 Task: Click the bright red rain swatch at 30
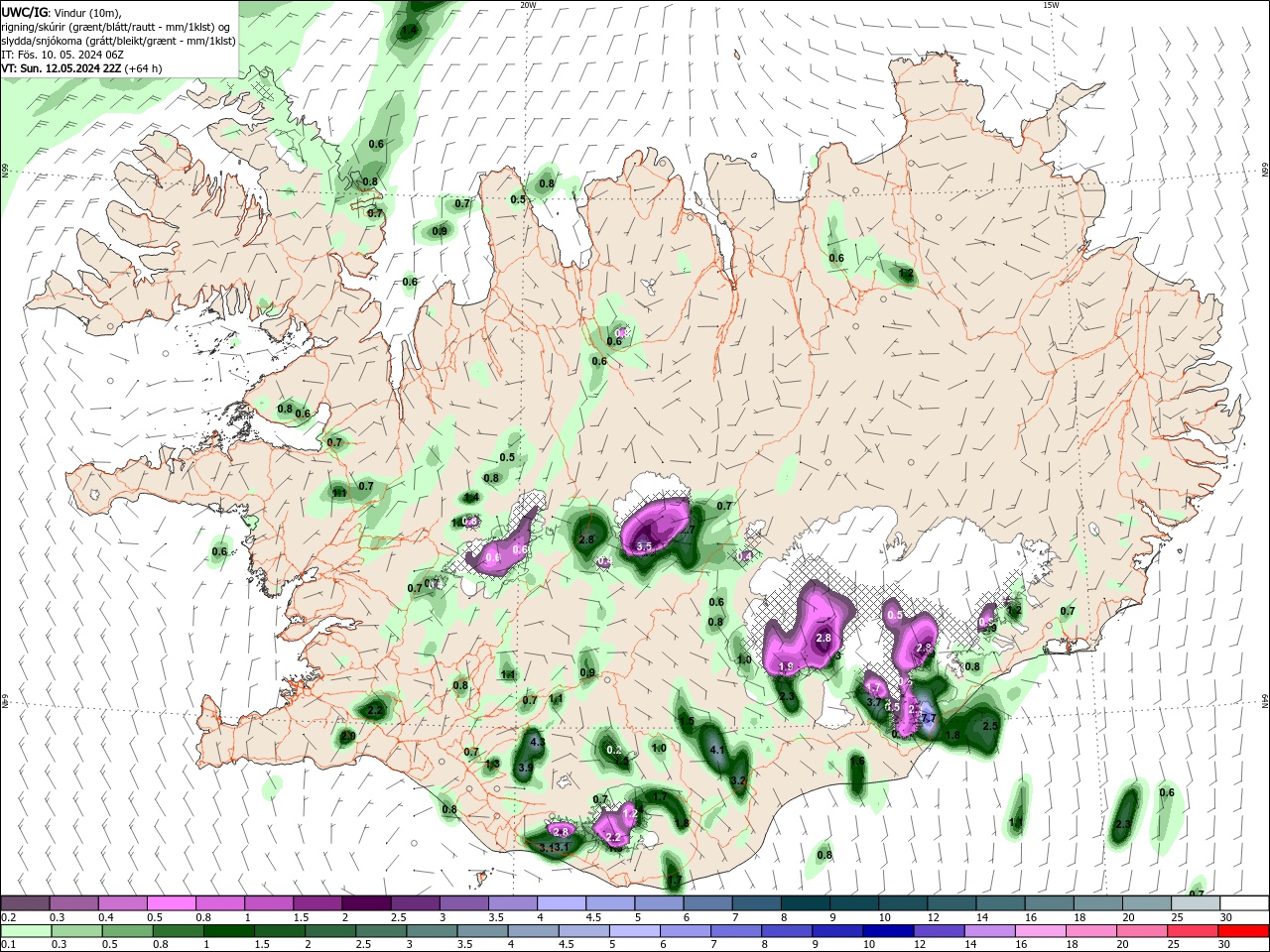[x=1243, y=931]
